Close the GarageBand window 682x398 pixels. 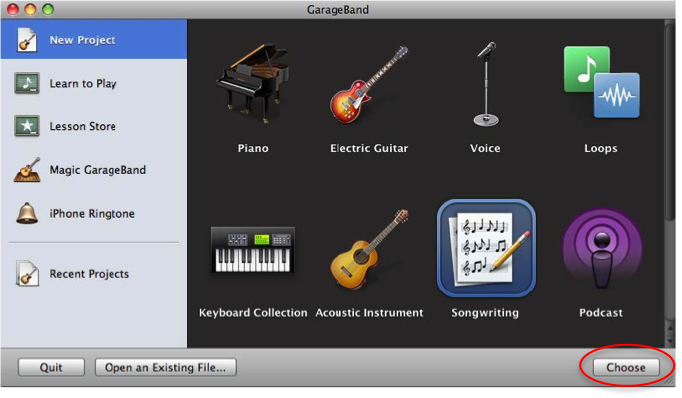[13, 9]
